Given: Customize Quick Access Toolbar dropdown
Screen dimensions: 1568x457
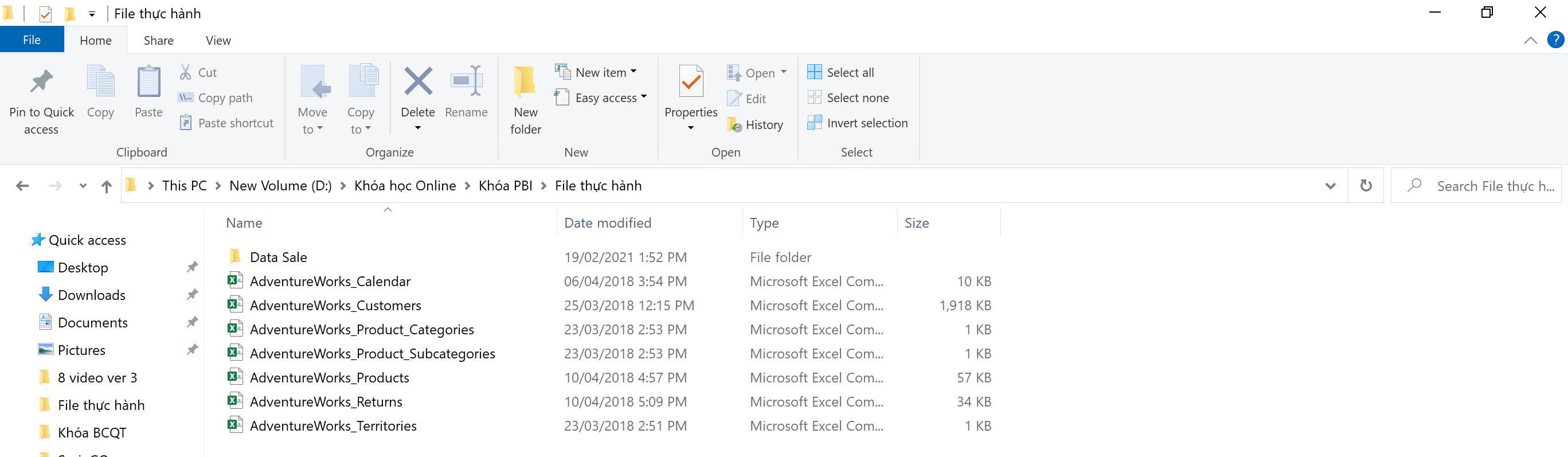Looking at the screenshot, I should pyautogui.click(x=92, y=13).
